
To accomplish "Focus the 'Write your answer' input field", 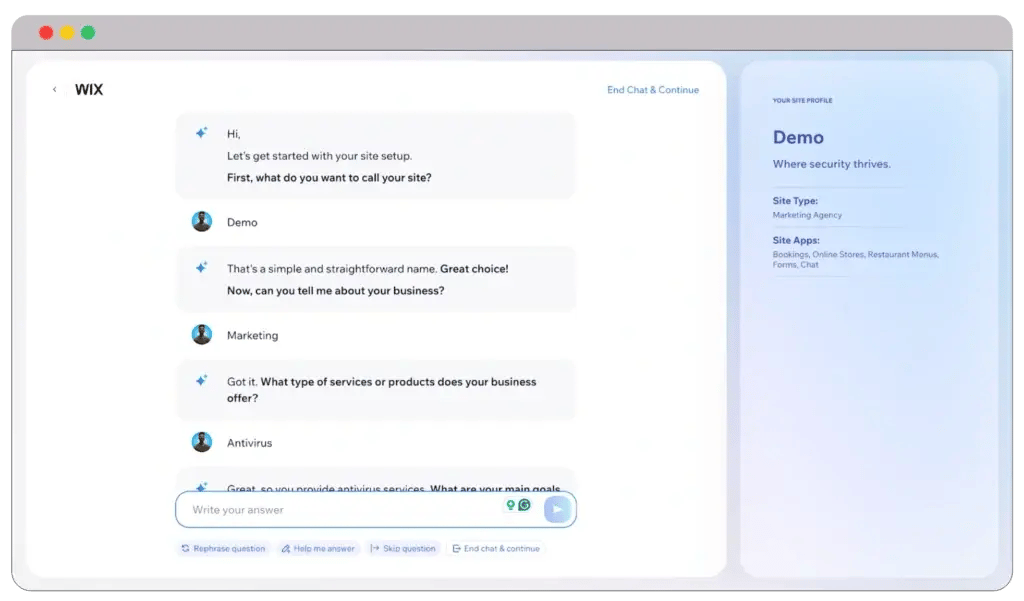I will pyautogui.click(x=340, y=510).
